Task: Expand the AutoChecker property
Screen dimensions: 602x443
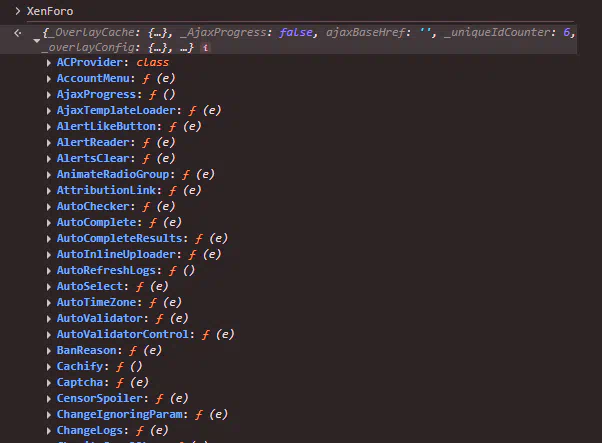Action: [49, 207]
